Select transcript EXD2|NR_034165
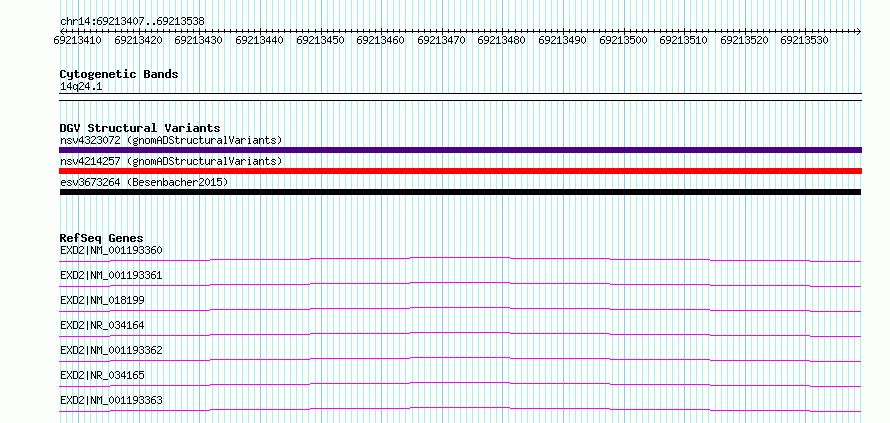890x423 pixels. tap(102, 375)
